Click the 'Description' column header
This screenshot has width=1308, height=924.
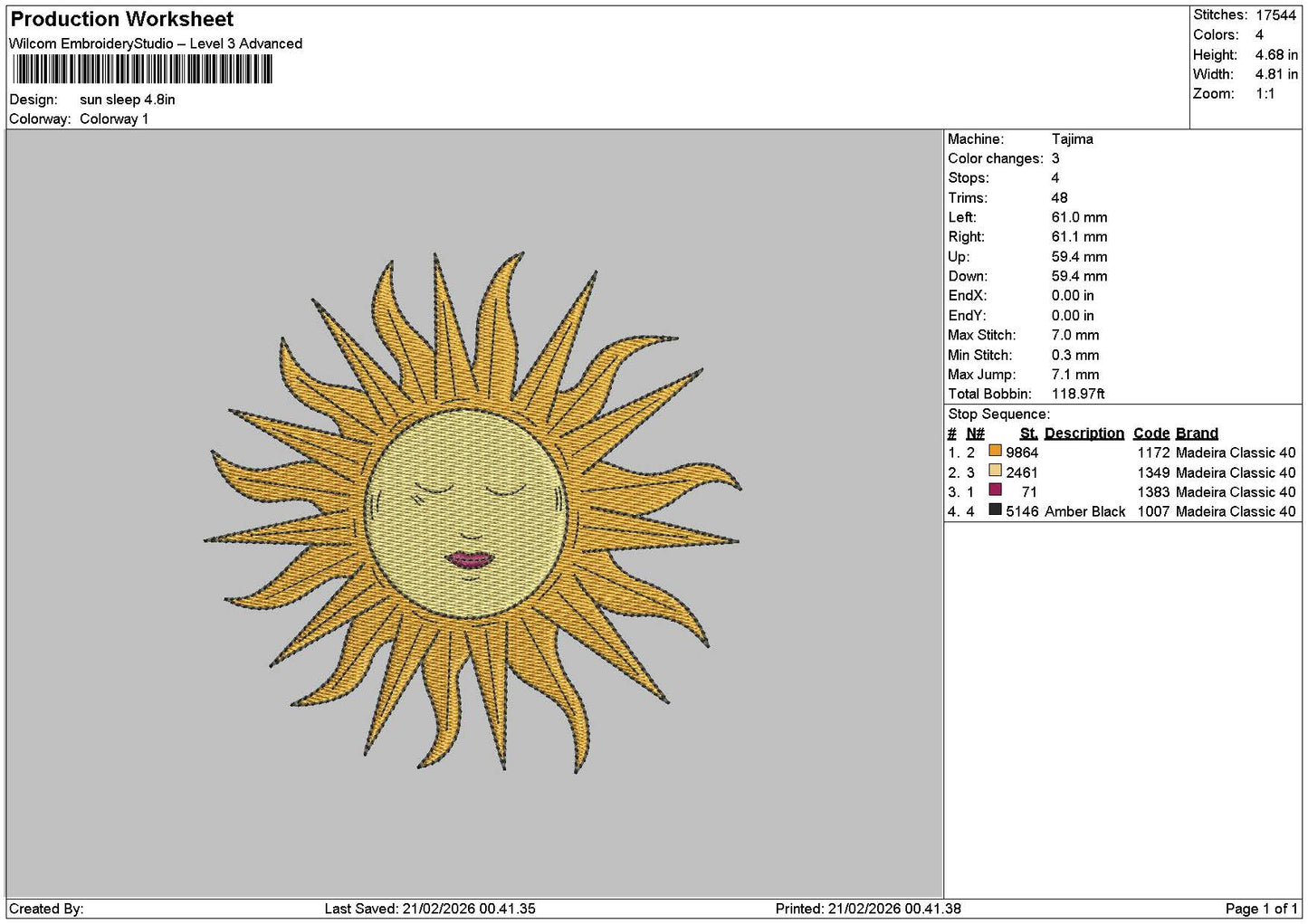click(1084, 433)
